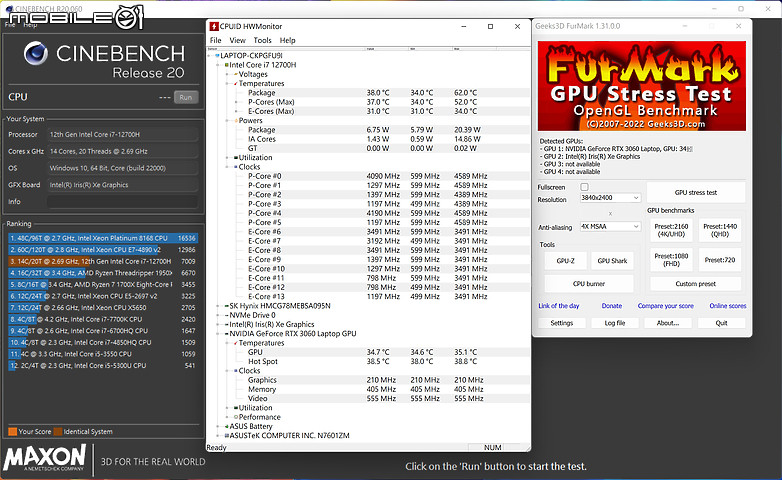Launch the GPU Shark tool

[x=612, y=261]
